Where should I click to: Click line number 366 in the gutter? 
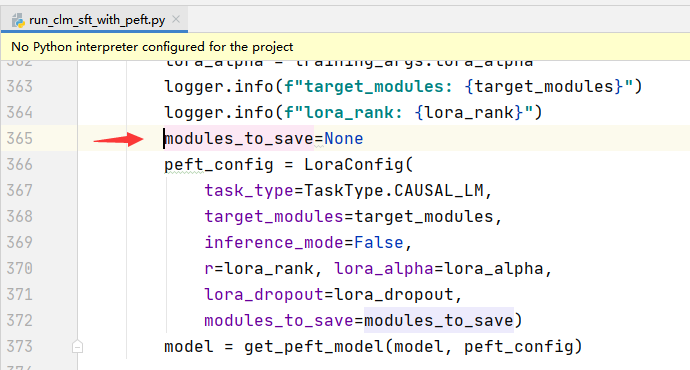(20, 165)
